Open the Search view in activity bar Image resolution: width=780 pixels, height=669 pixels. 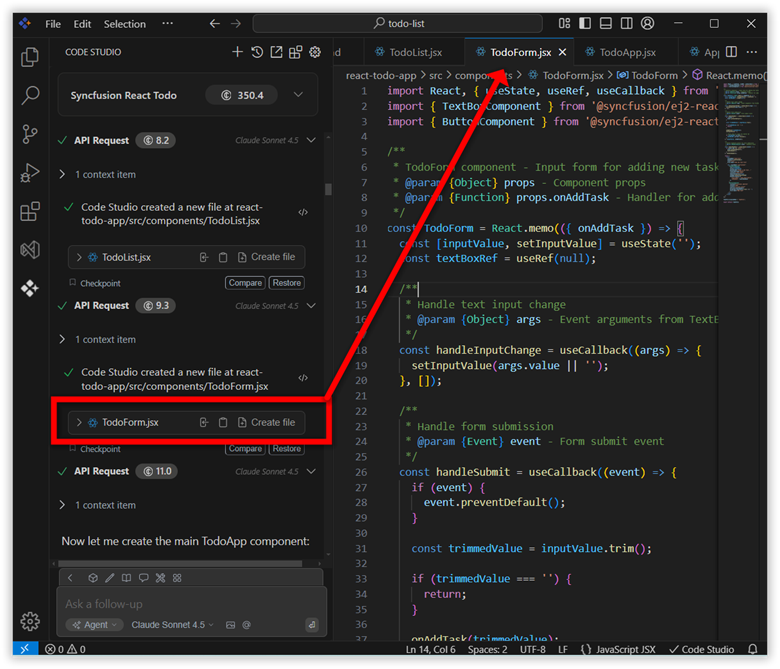tap(30, 95)
